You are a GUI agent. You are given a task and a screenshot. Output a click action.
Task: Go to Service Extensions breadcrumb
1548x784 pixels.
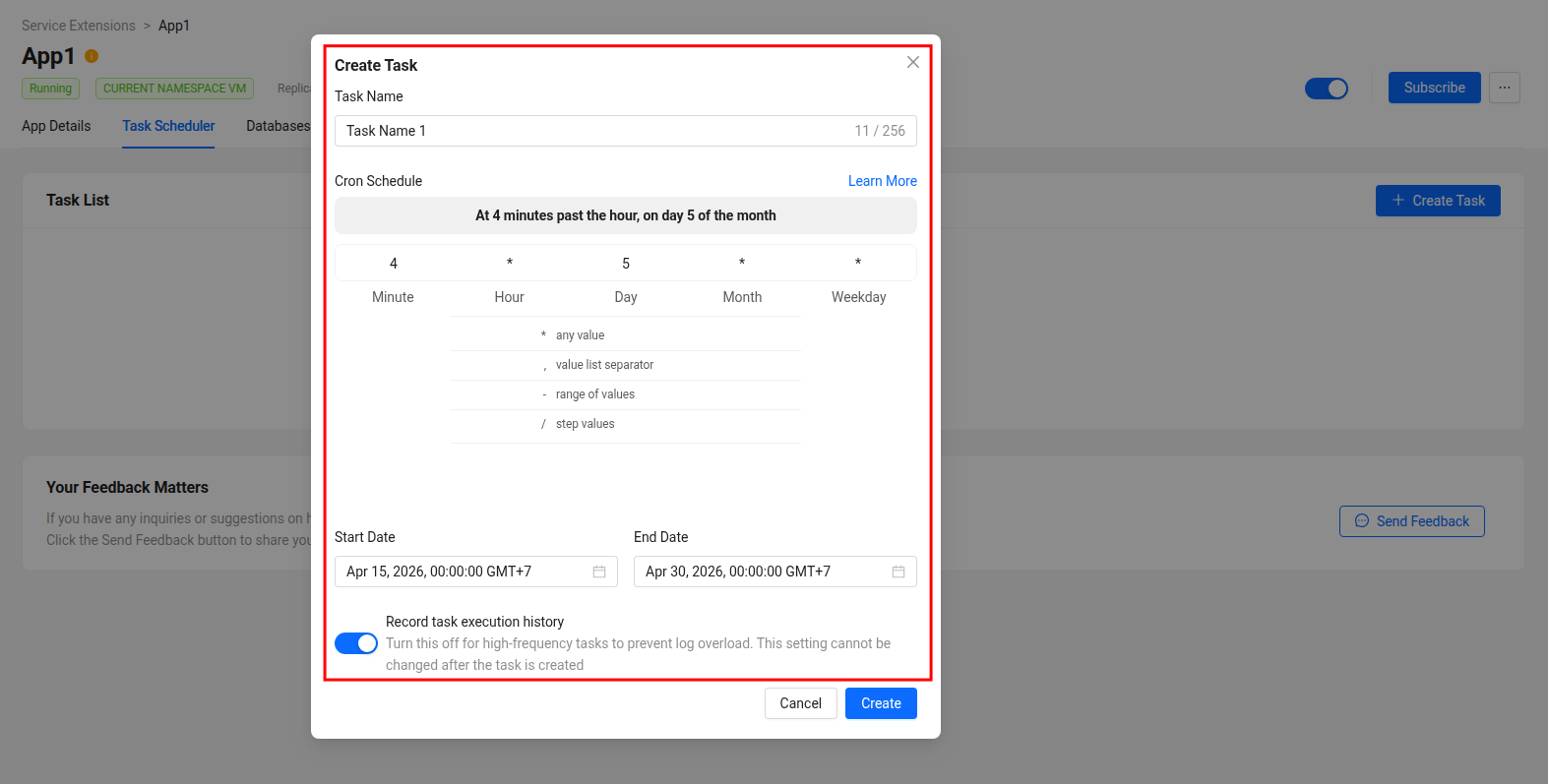[79, 26]
